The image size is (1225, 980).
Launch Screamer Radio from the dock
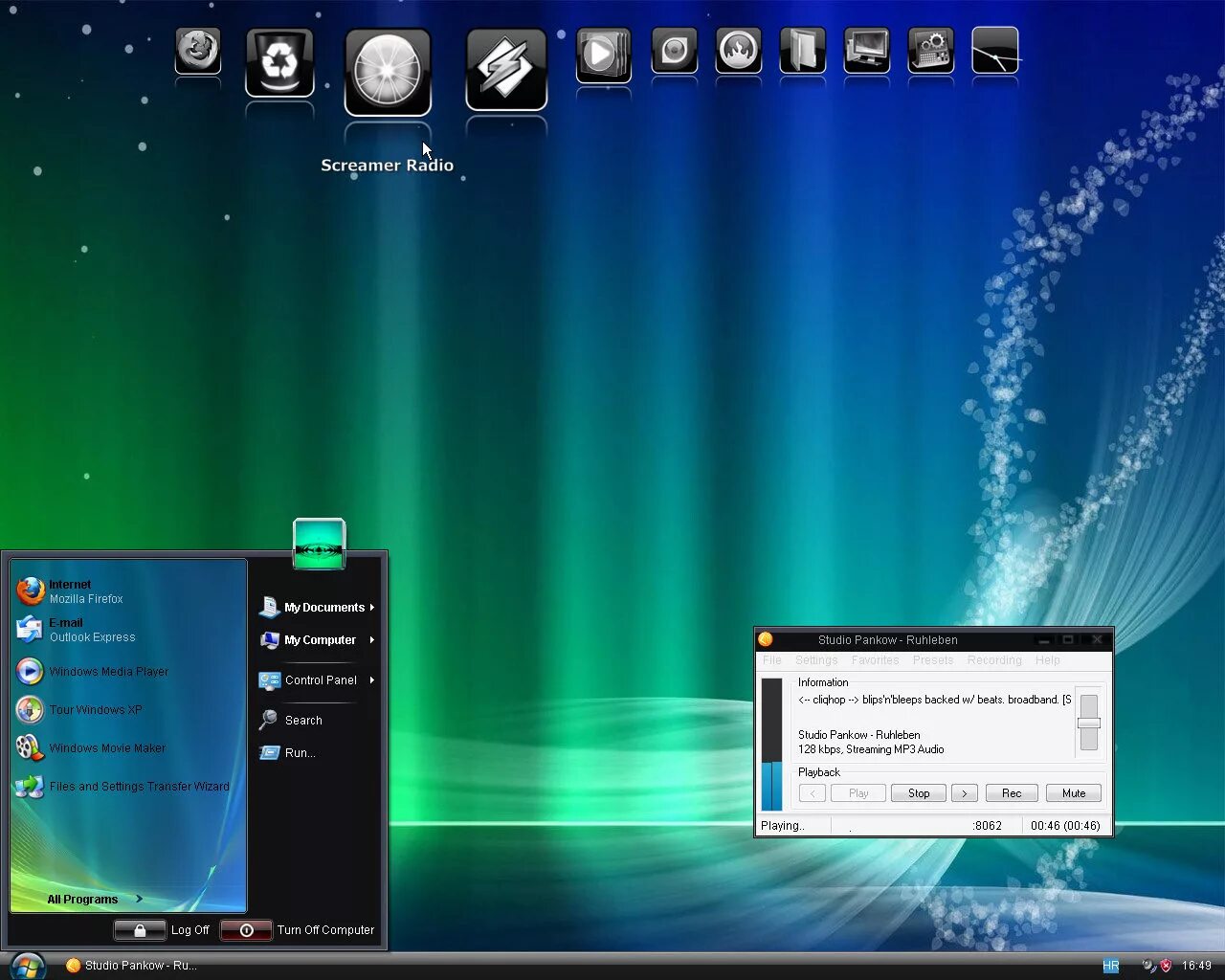pos(388,73)
